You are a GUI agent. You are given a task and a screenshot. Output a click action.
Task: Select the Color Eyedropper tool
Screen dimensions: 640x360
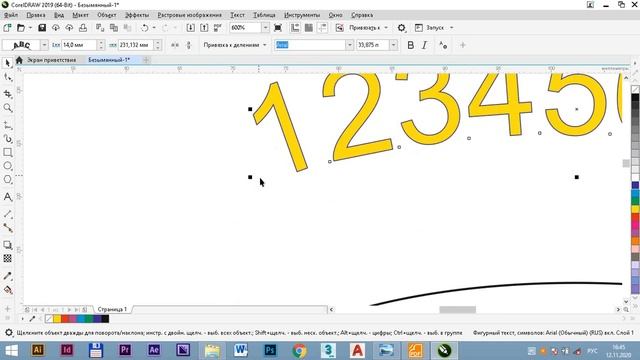[7, 276]
